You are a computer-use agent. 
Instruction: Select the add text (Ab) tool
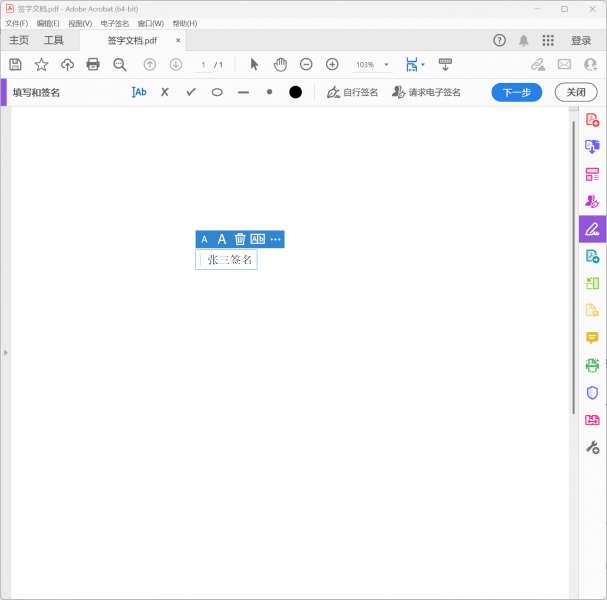tap(139, 92)
